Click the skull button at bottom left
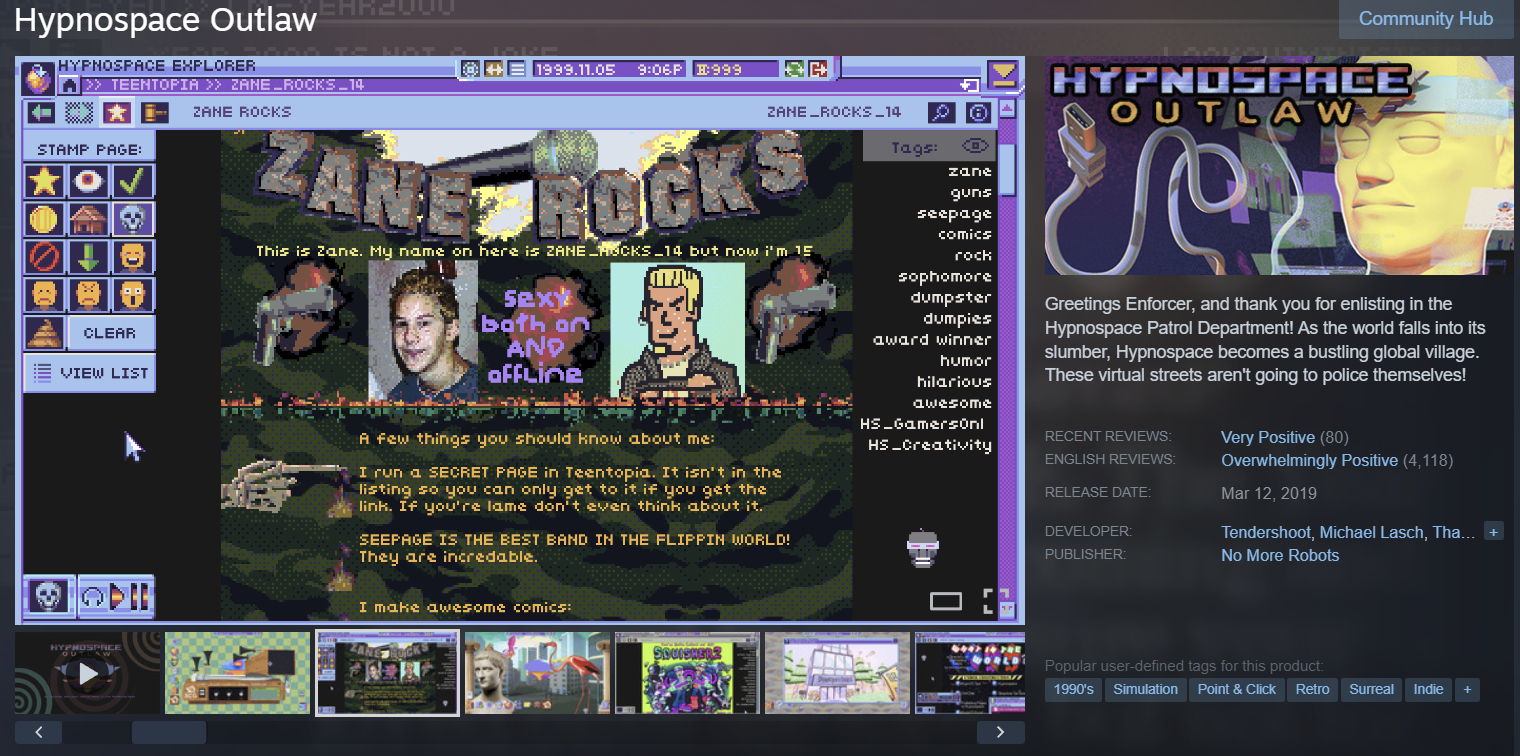This screenshot has height=756, width=1520. click(48, 596)
